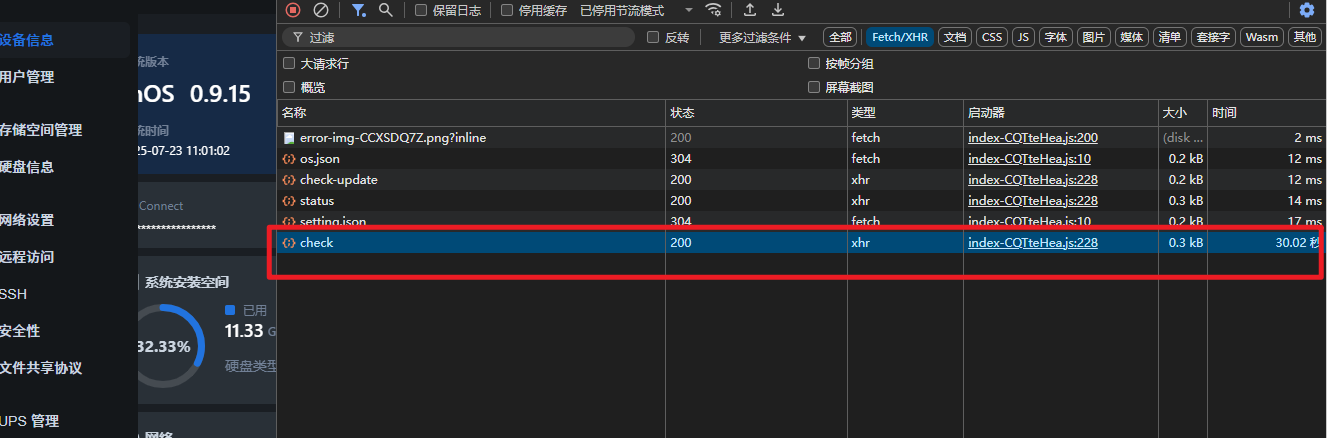Tick the 屏幕截图 checkbox
The height and width of the screenshot is (438, 1327).
pos(814,87)
